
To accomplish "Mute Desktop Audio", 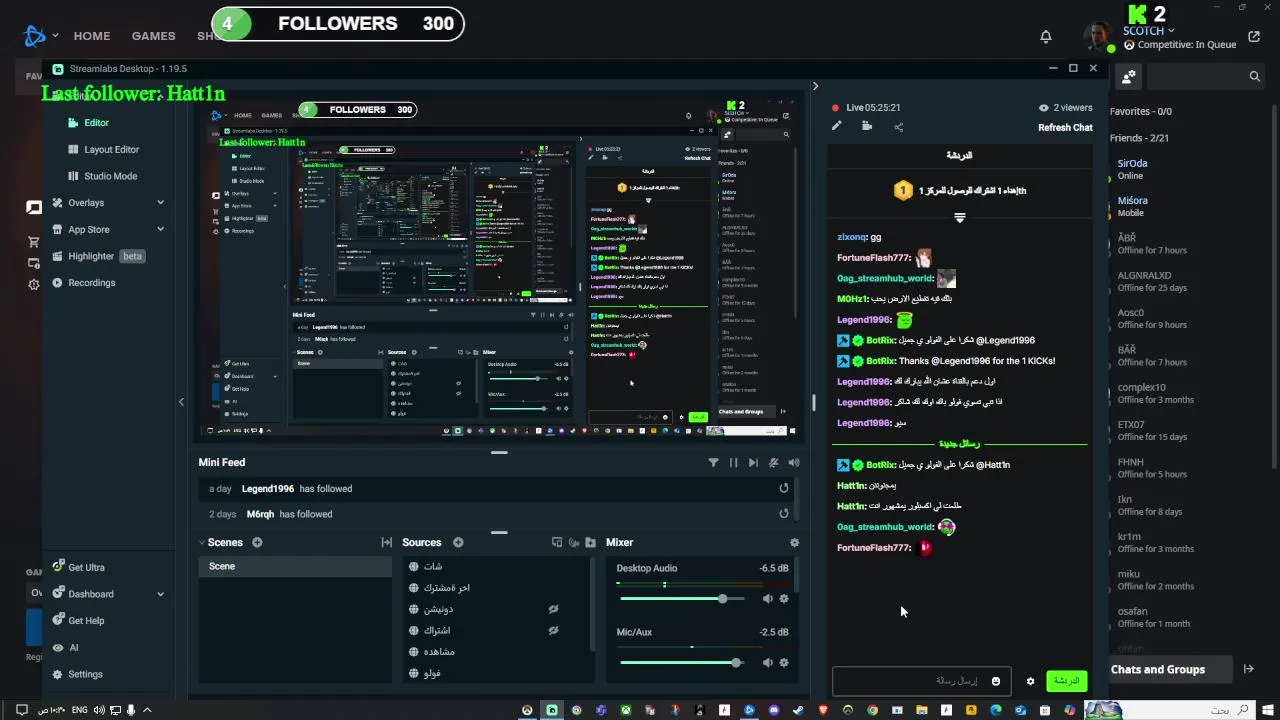I will pos(768,599).
